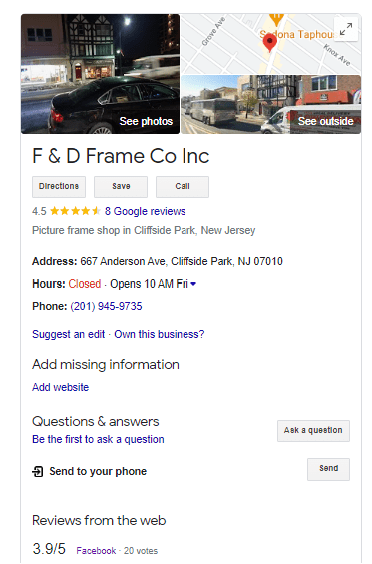Click the Call button
The image size is (372, 564).
tap(182, 187)
